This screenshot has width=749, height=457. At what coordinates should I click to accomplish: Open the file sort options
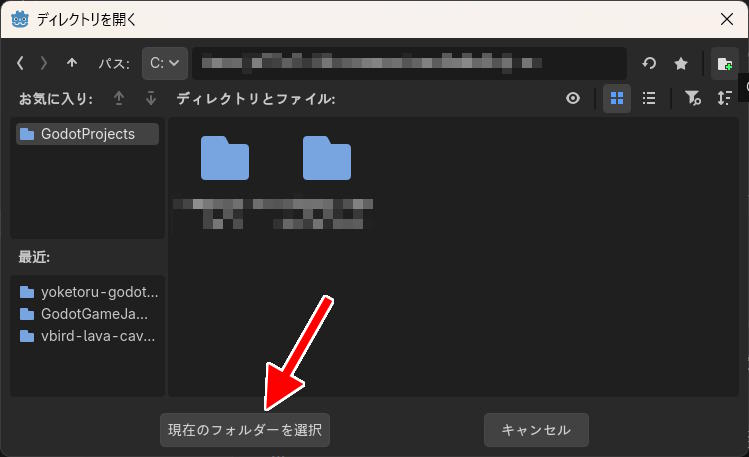725,98
